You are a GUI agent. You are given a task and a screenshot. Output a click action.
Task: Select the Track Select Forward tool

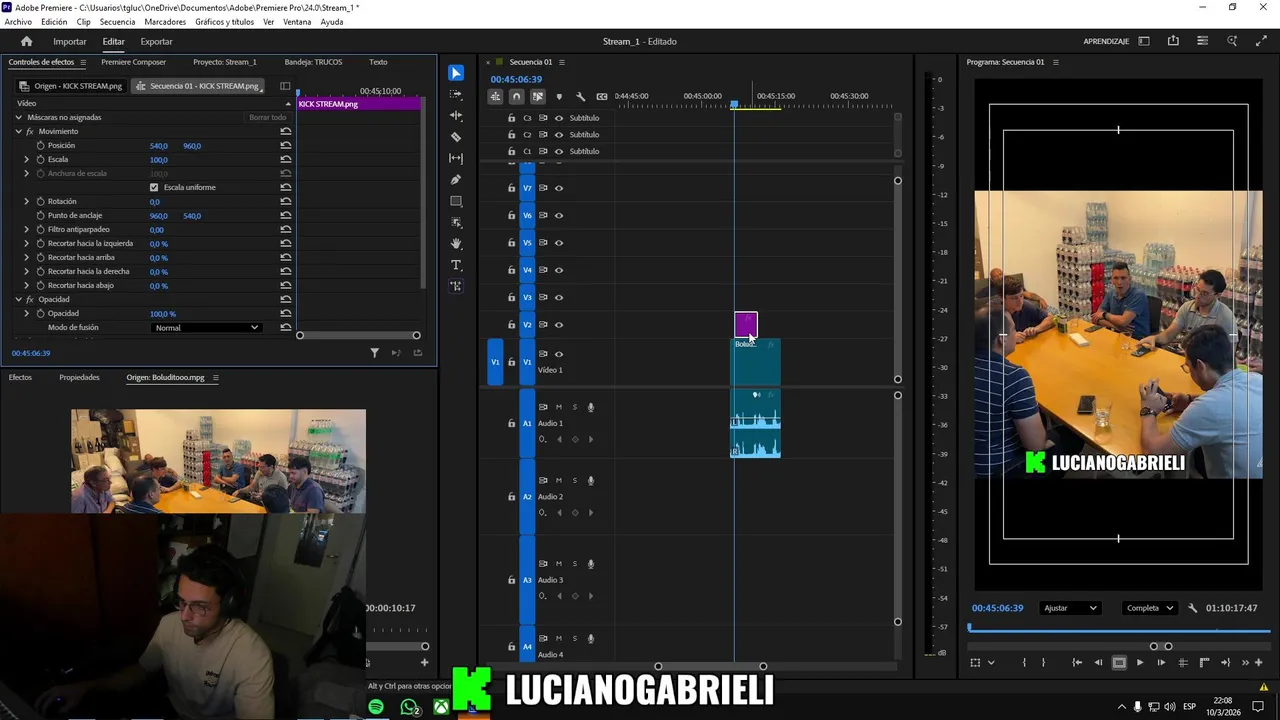pos(456,94)
